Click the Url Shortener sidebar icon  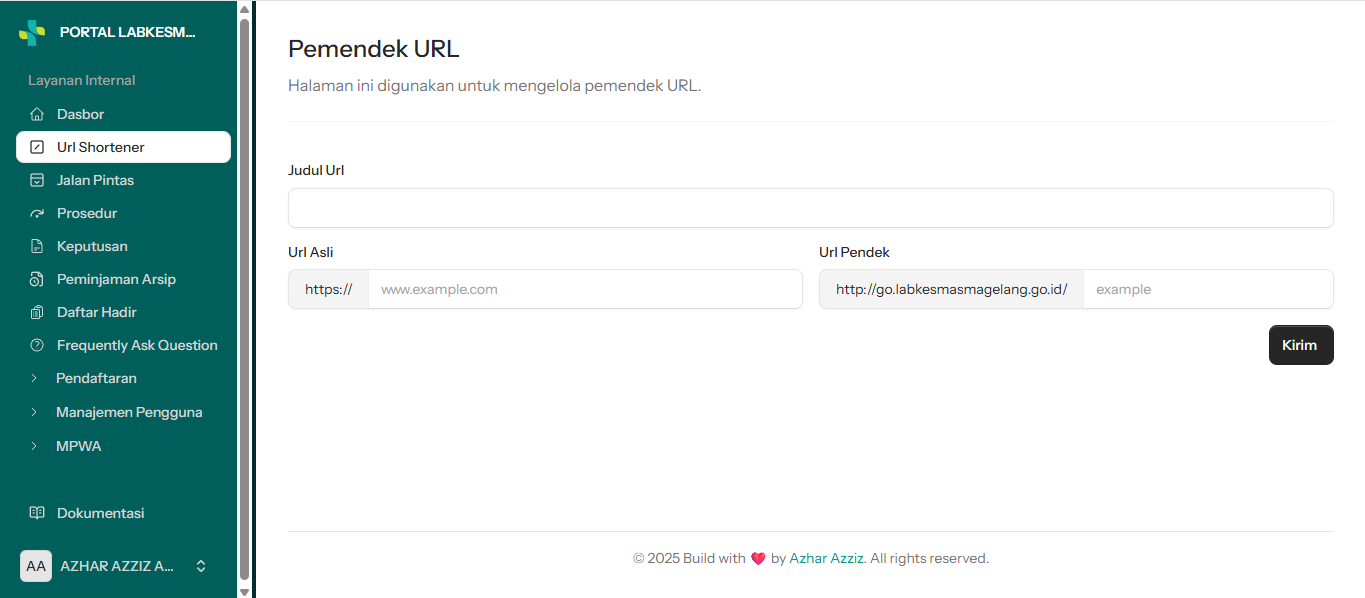37,147
